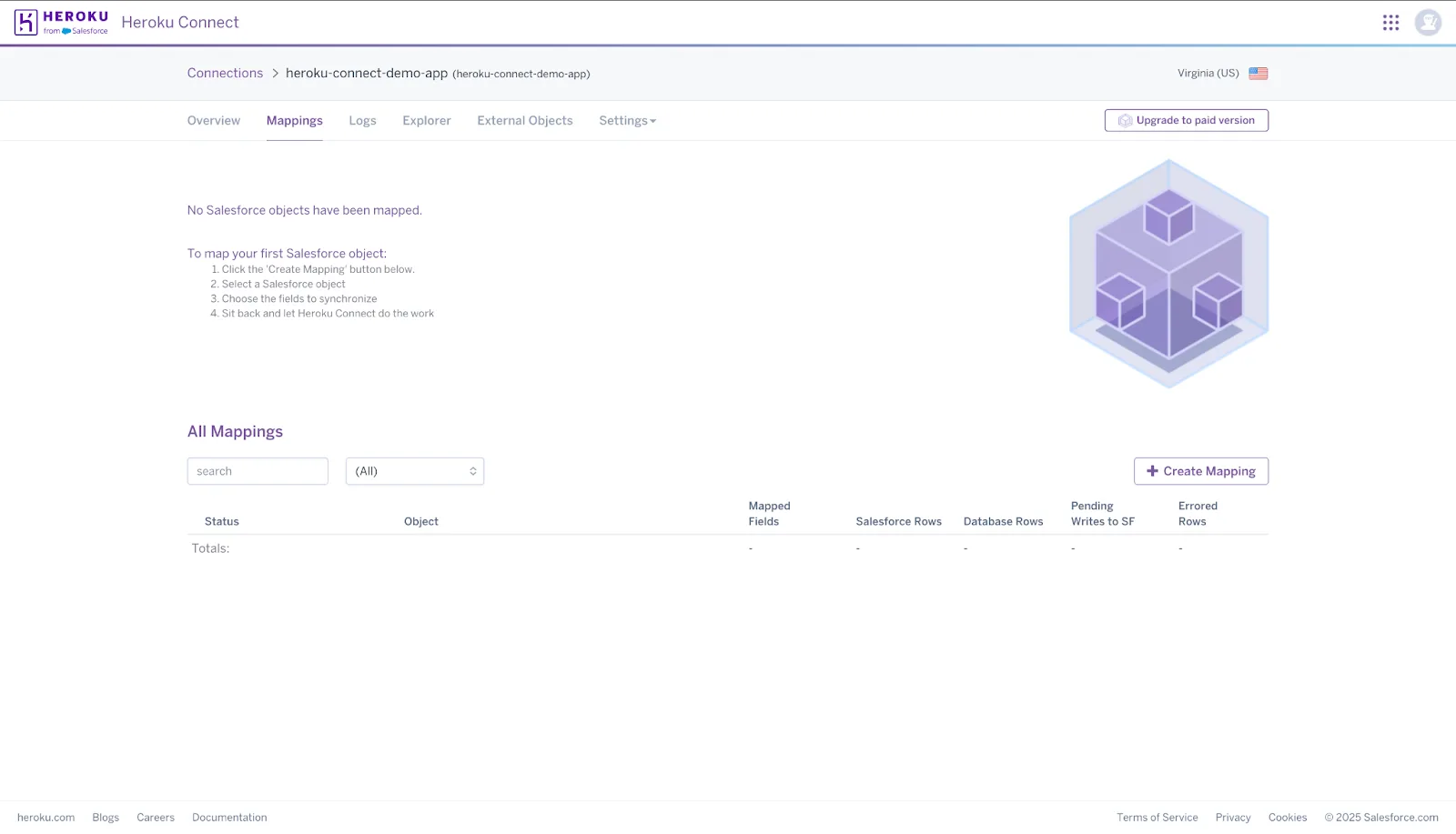This screenshot has height=834, width=1456.
Task: Click the US flag icon next to Virginia
Action: pos(1259,74)
